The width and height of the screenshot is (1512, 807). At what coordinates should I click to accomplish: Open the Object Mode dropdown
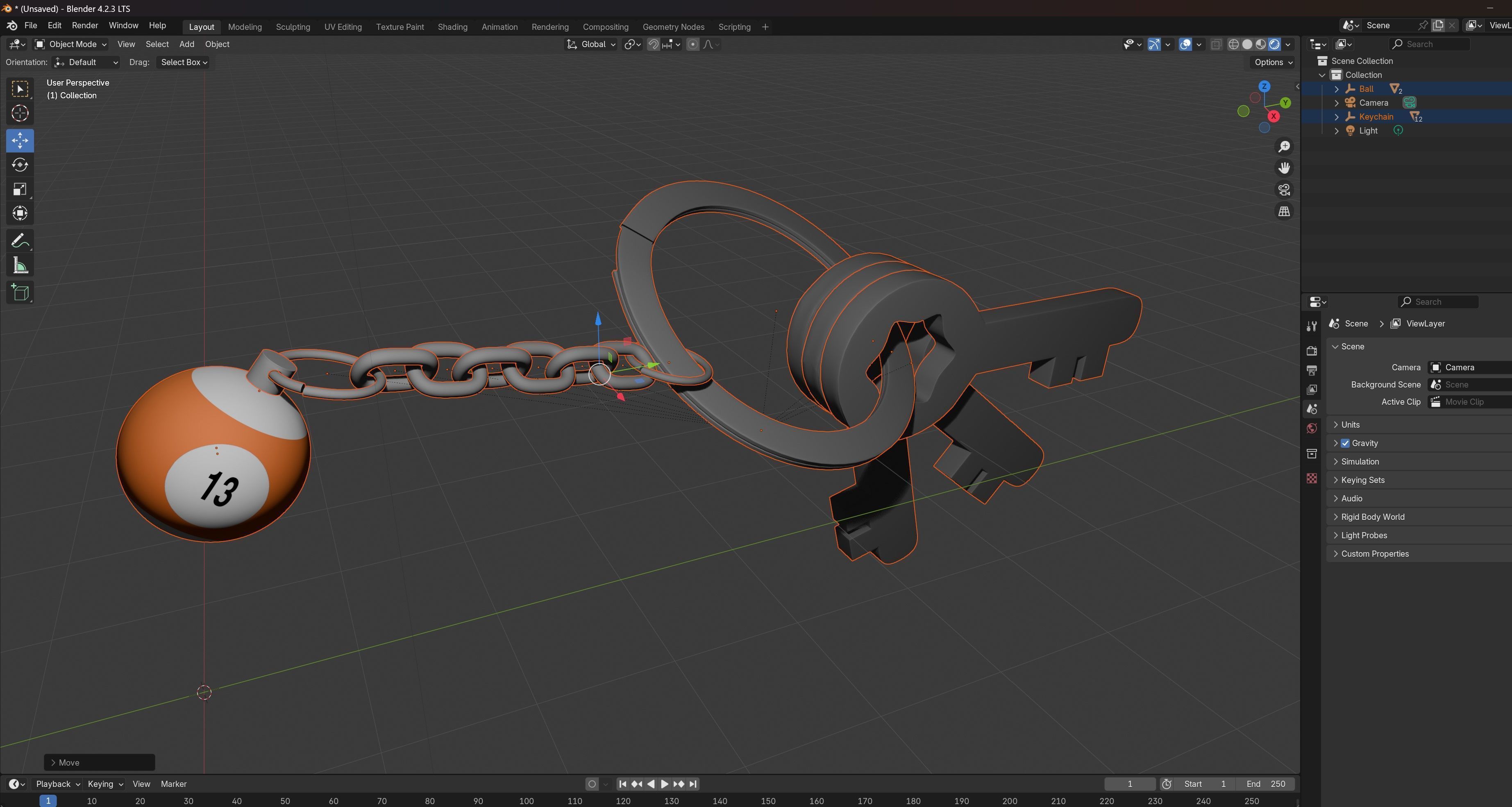point(71,45)
